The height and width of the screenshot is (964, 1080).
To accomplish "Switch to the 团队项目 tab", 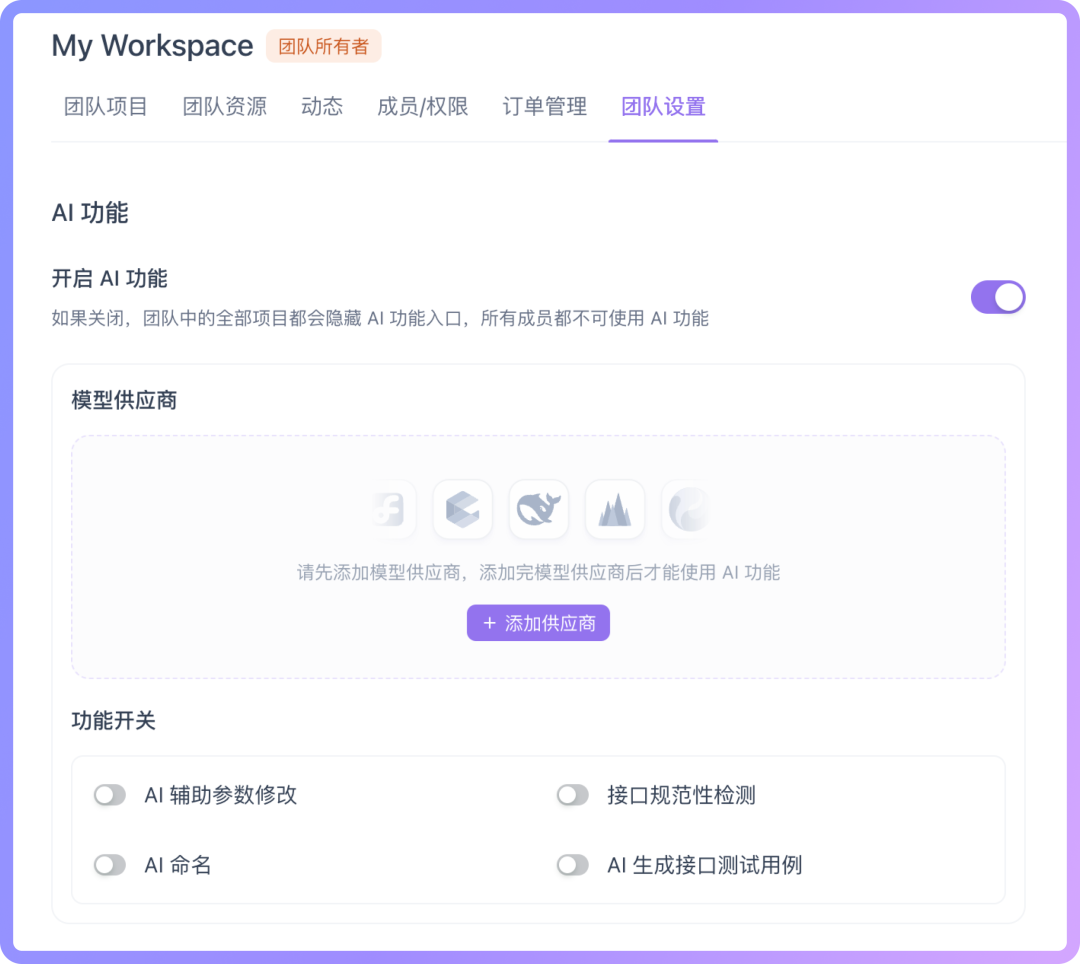I will pos(104,107).
